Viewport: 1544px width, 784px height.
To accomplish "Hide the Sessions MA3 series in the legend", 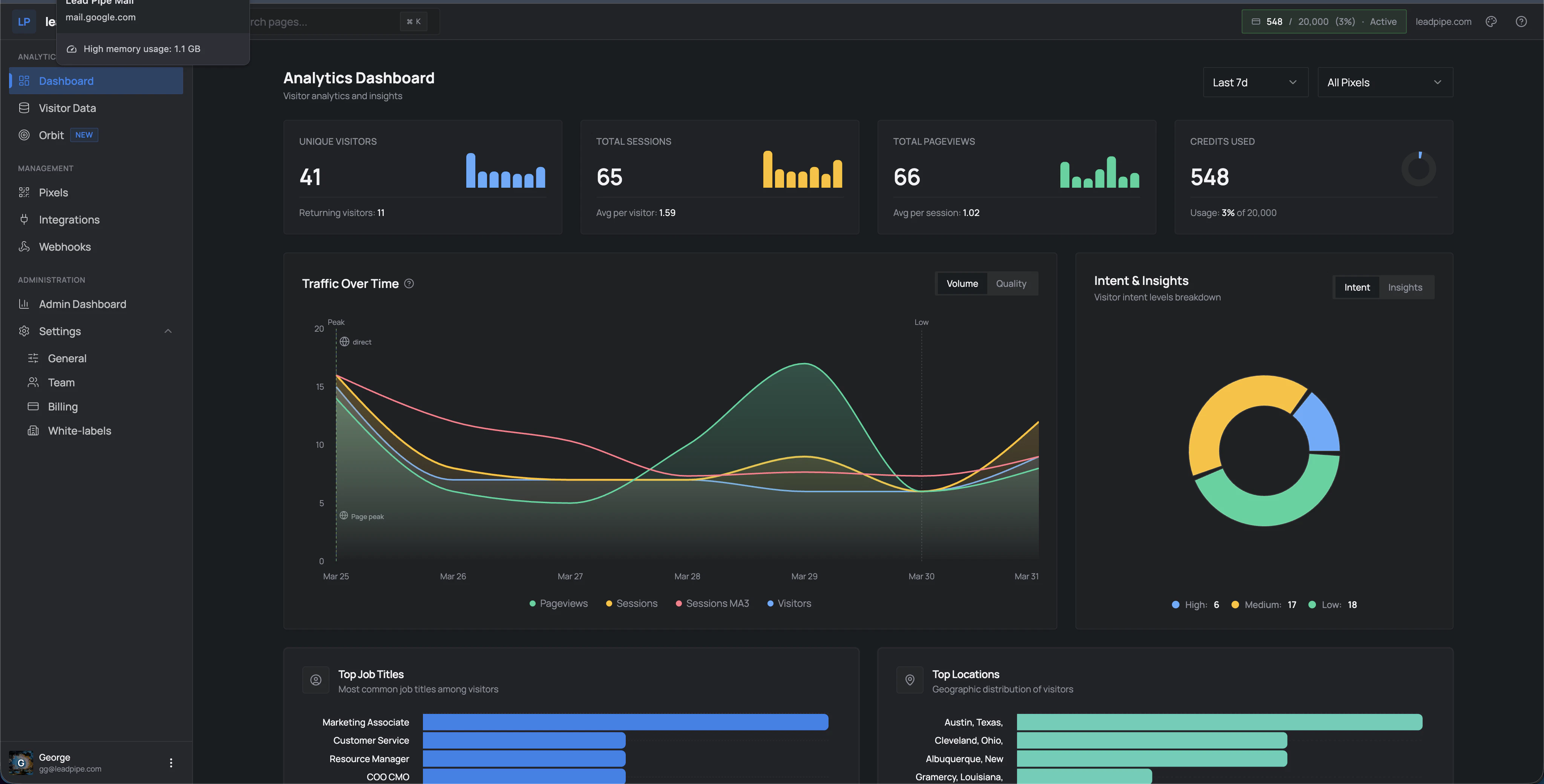I will point(712,603).
